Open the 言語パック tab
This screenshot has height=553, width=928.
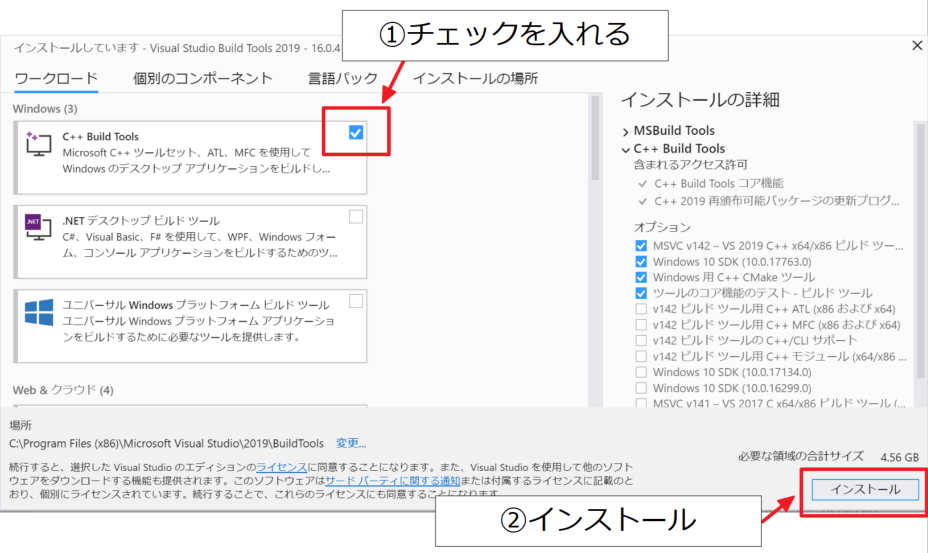(343, 78)
